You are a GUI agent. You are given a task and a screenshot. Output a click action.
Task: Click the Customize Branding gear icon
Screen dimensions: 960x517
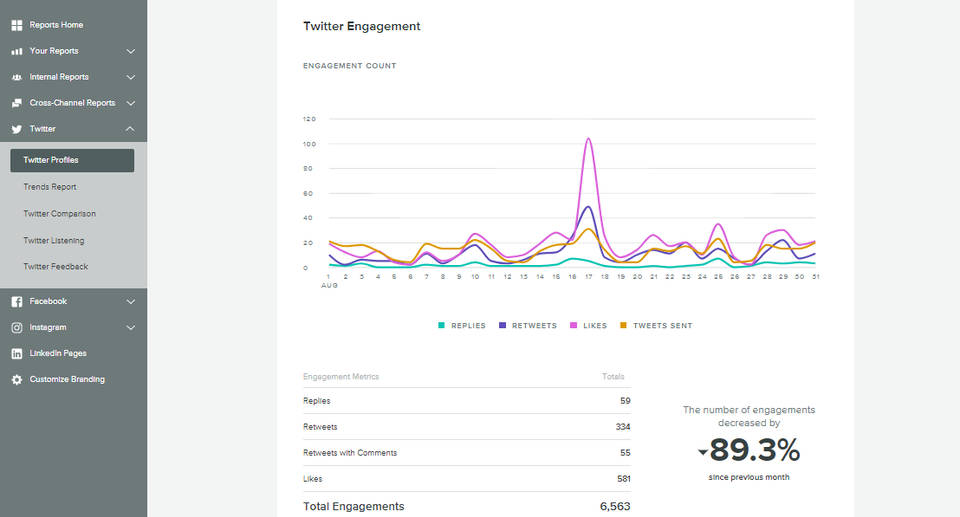click(x=17, y=379)
